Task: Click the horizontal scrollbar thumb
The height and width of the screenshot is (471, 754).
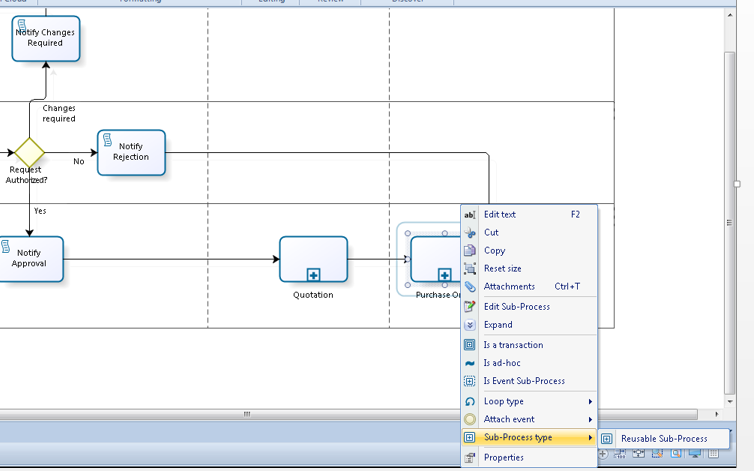Action: click(x=247, y=414)
